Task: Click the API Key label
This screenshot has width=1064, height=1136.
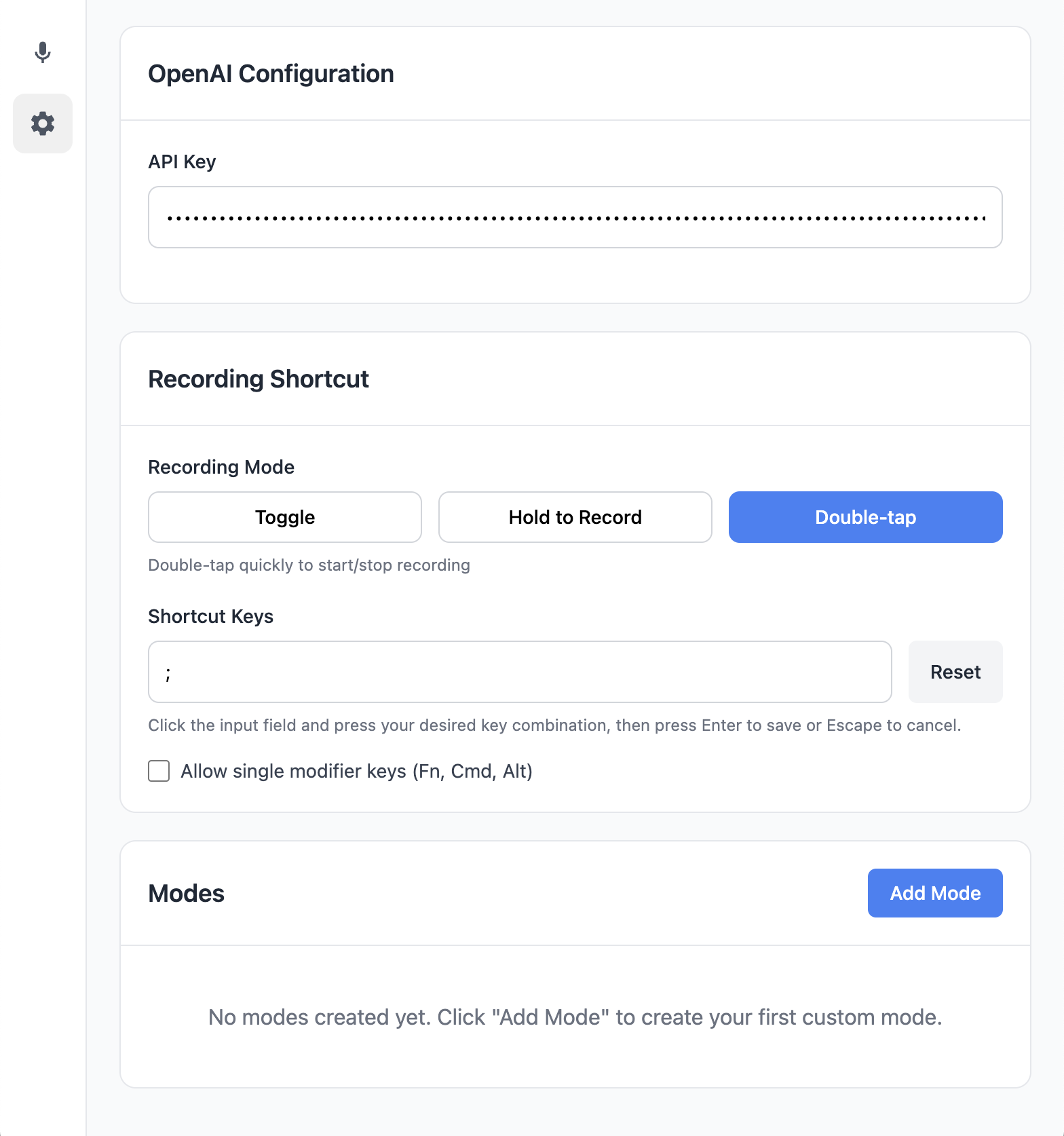Action: click(182, 162)
